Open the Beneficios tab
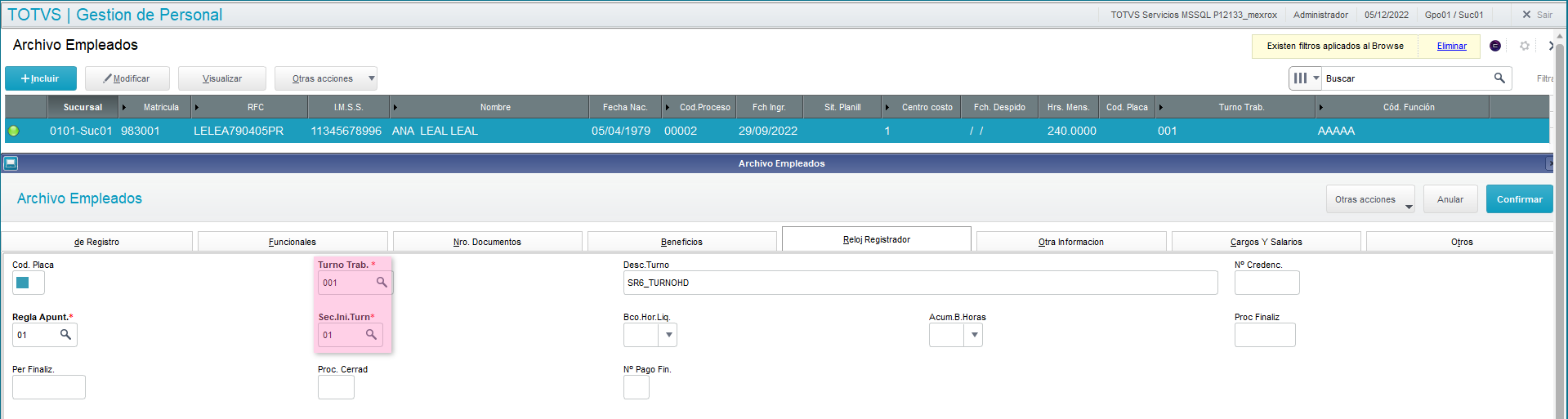 [681, 242]
